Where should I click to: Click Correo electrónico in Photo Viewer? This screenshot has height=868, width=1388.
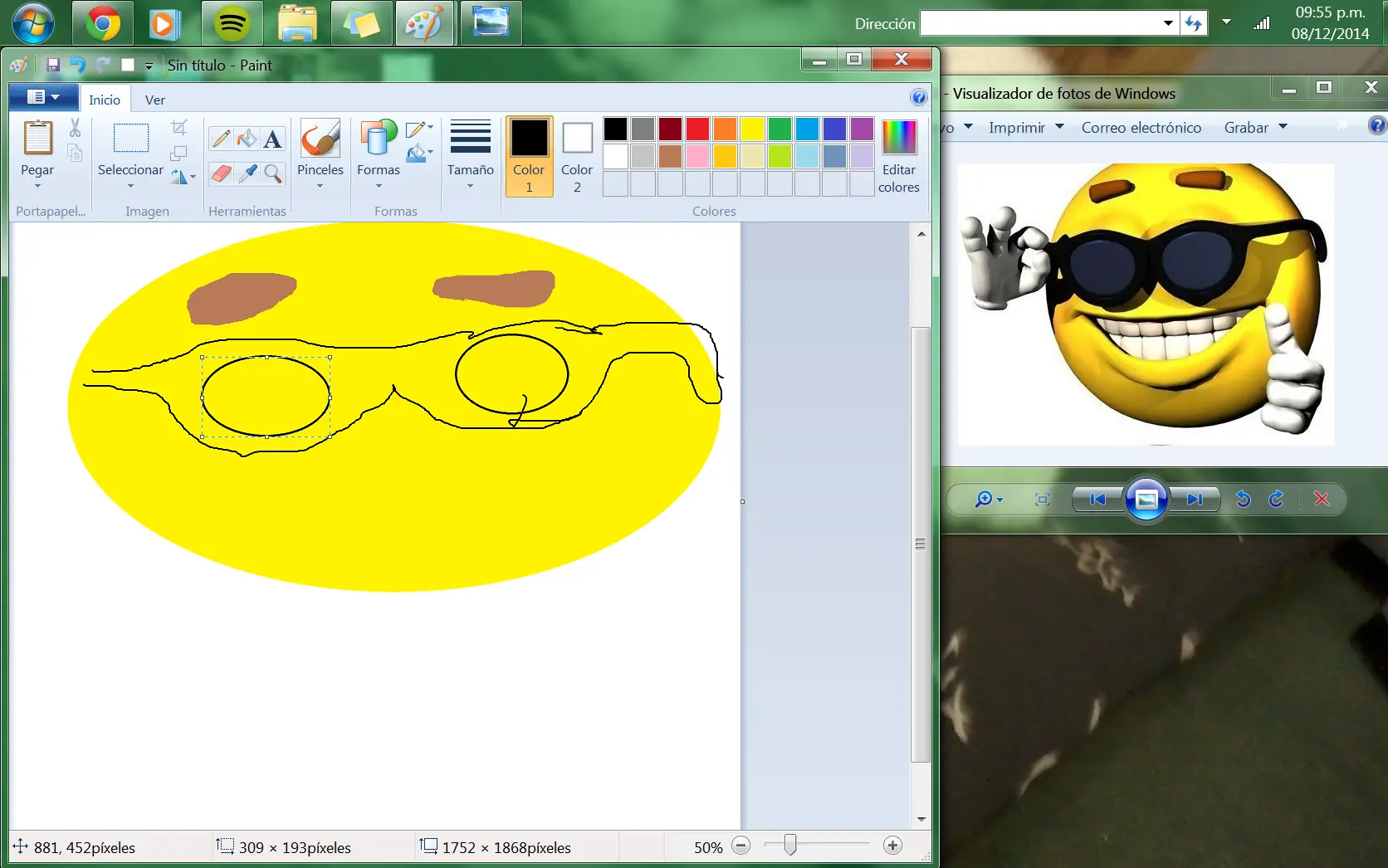tap(1141, 127)
